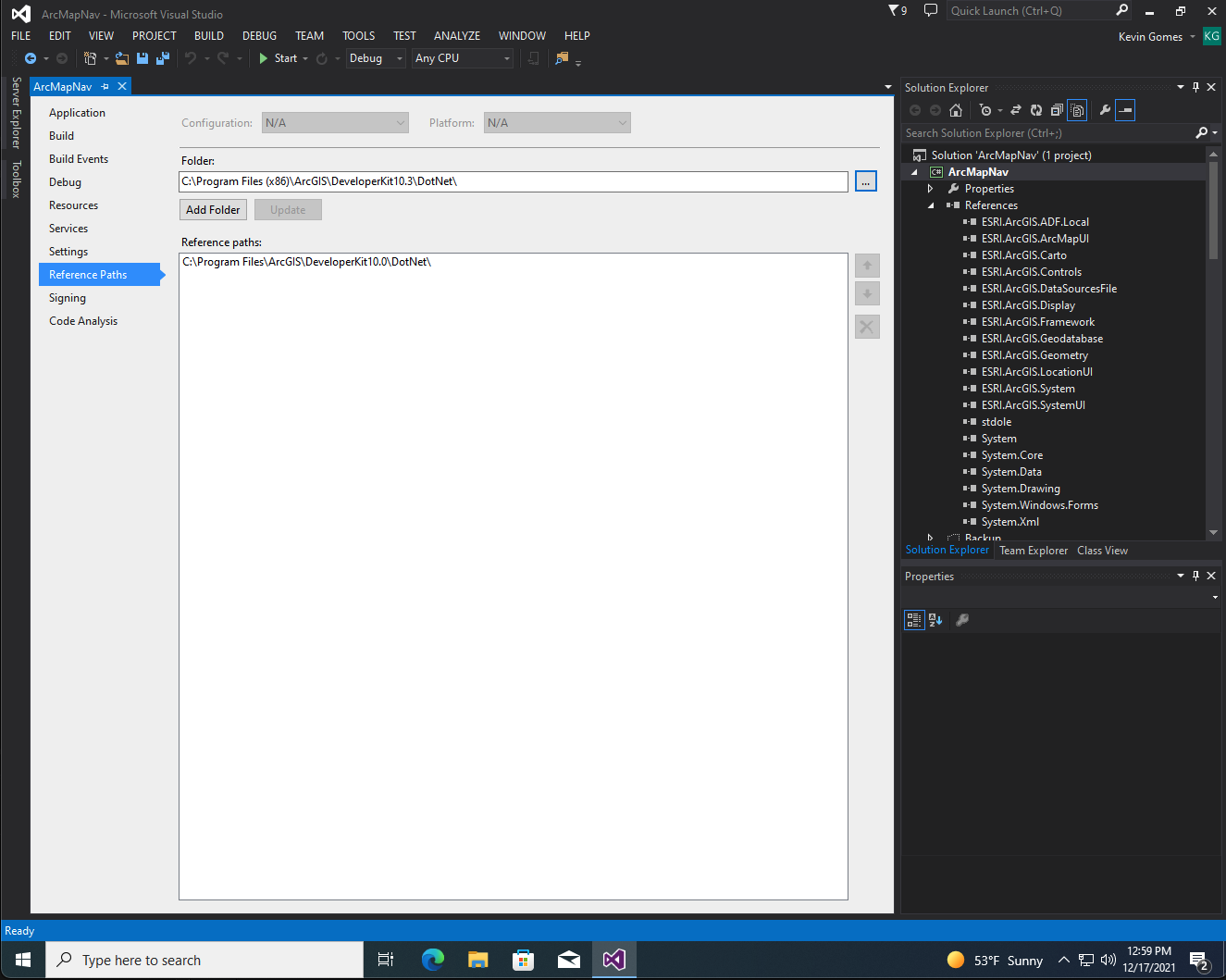Open the ANALYZE menu

tap(457, 36)
